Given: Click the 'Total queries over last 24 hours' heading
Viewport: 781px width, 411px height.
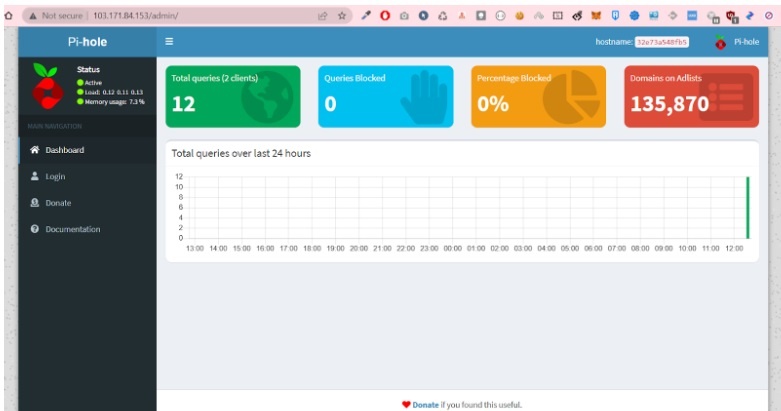Looking at the screenshot, I should tap(241, 153).
